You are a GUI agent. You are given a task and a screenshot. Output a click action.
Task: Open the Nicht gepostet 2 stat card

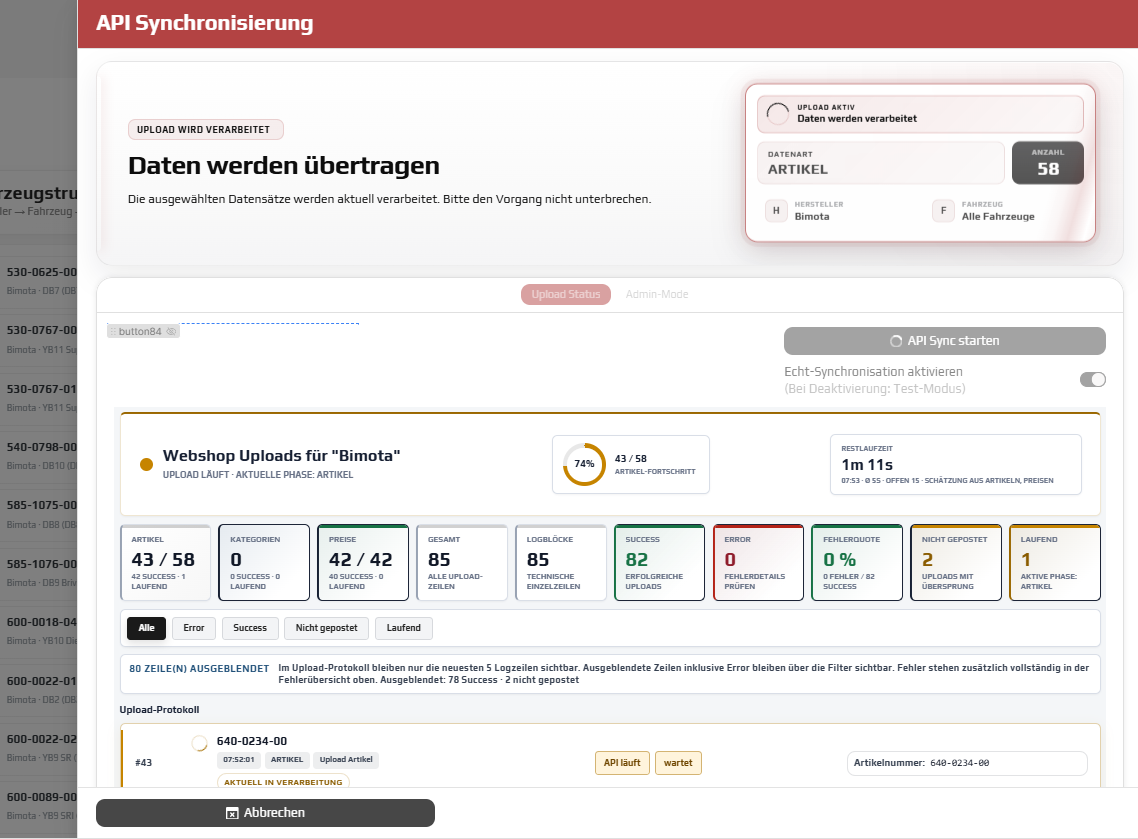pos(956,562)
